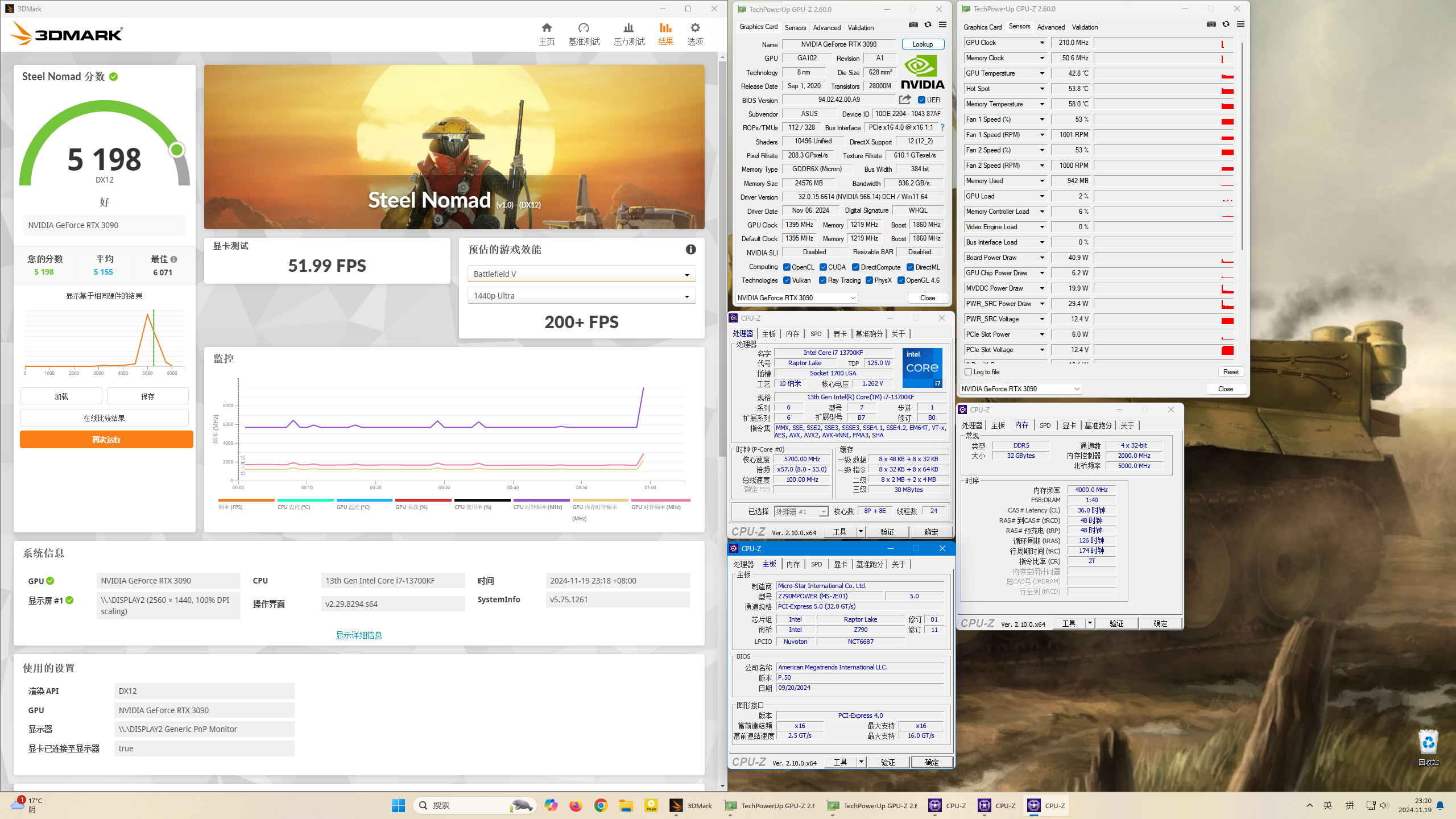This screenshot has width=1456, height=819.
Task: Show hidden tray icons chevron
Action: click(x=1309, y=805)
